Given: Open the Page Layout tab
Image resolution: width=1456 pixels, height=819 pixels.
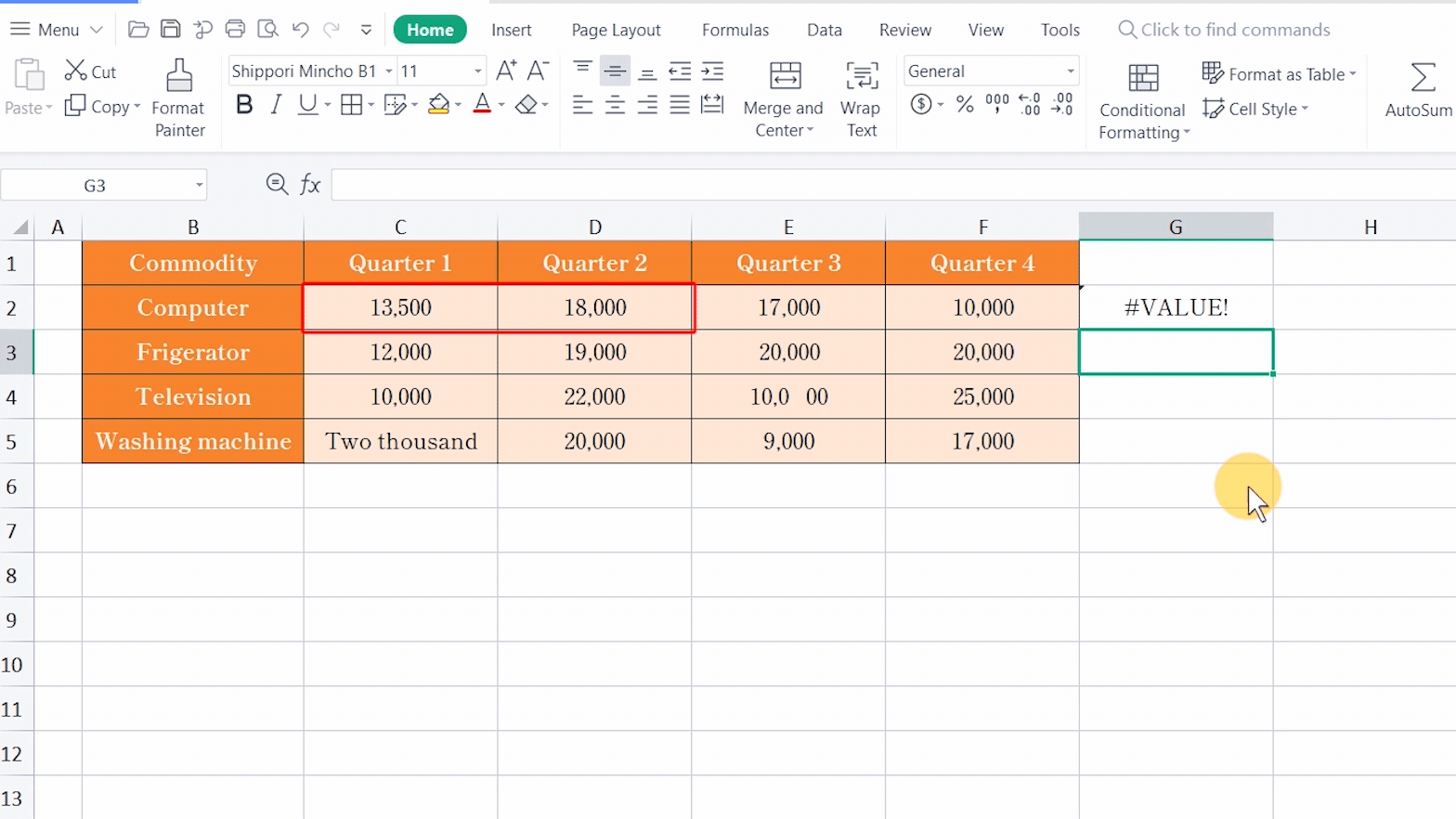Looking at the screenshot, I should [x=616, y=30].
